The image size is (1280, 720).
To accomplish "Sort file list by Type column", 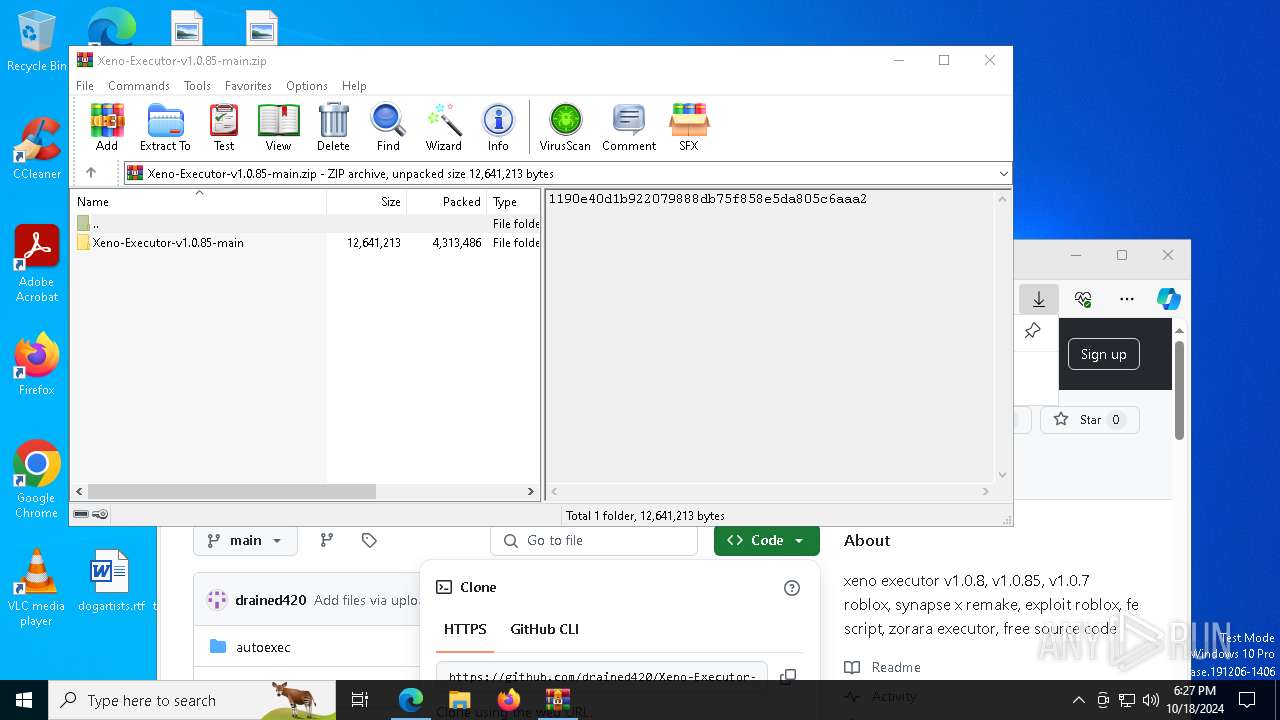I will pos(513,202).
